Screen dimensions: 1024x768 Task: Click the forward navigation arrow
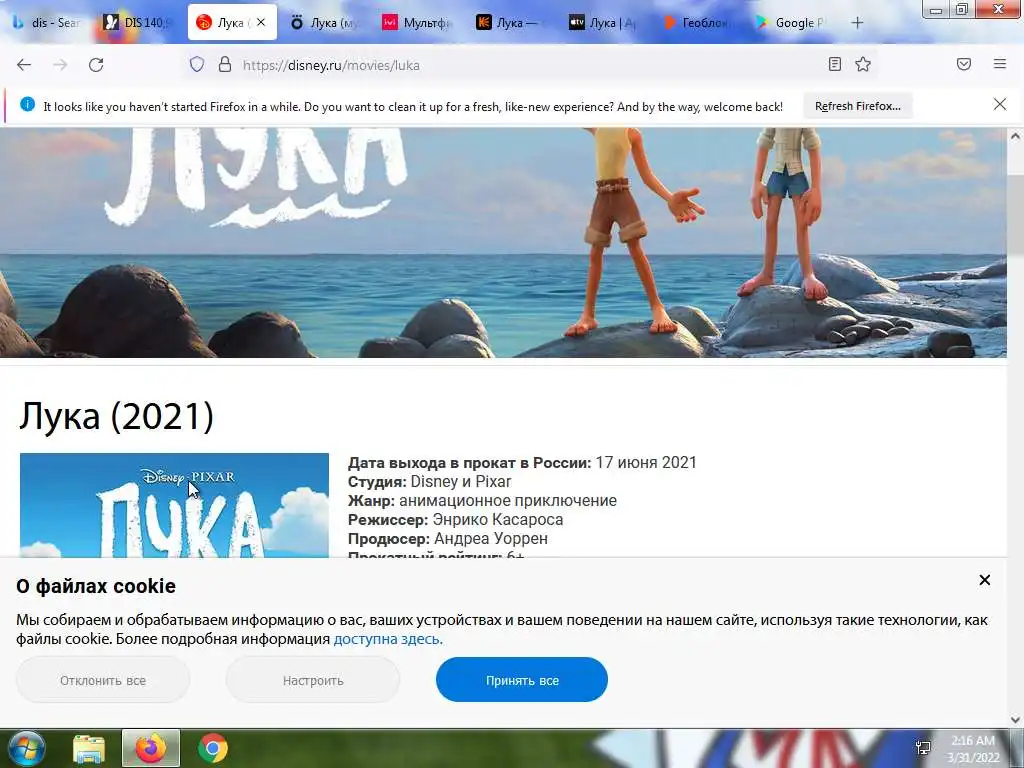60,65
